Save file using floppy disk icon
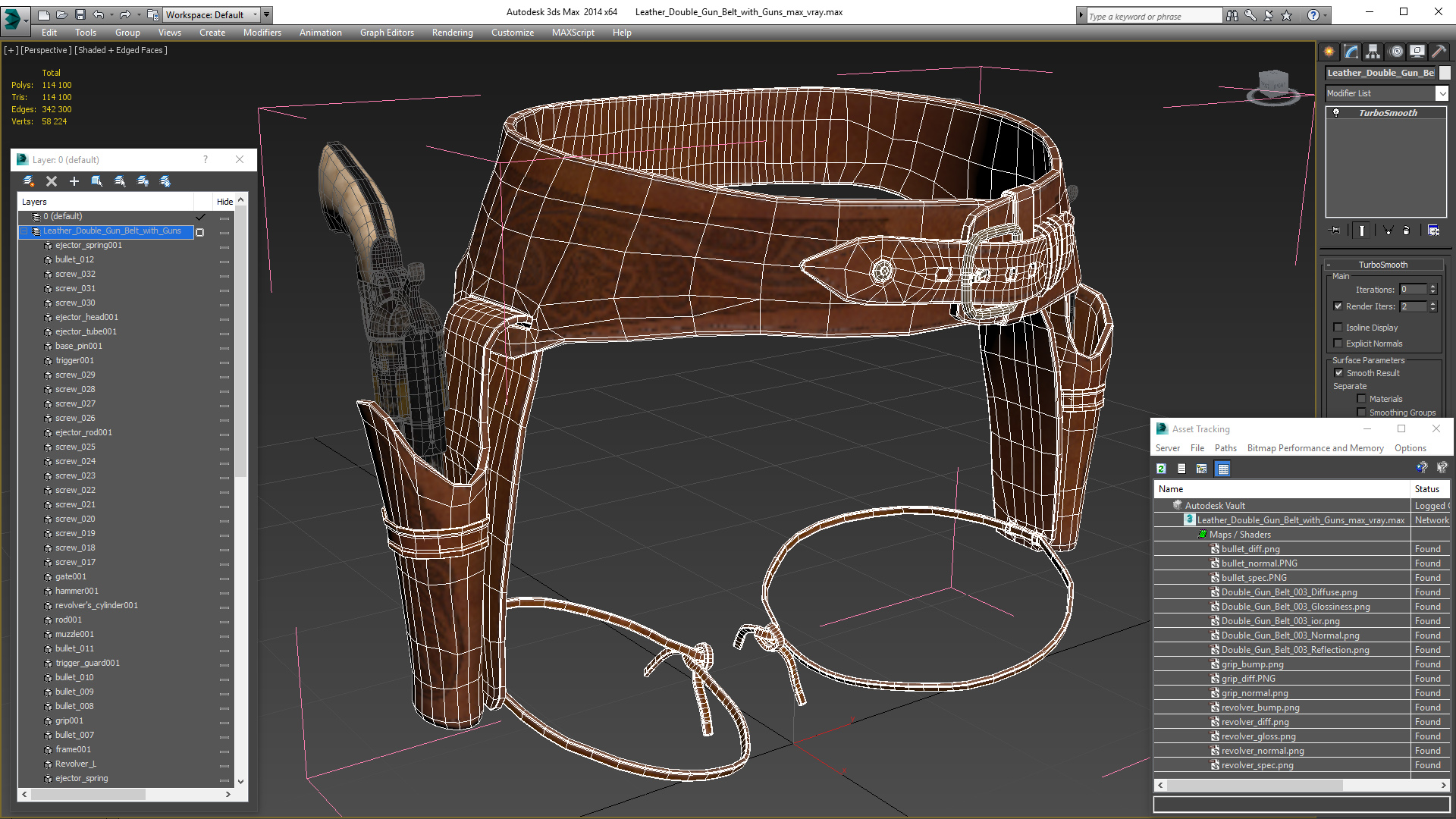The image size is (1456, 819). coord(80,14)
